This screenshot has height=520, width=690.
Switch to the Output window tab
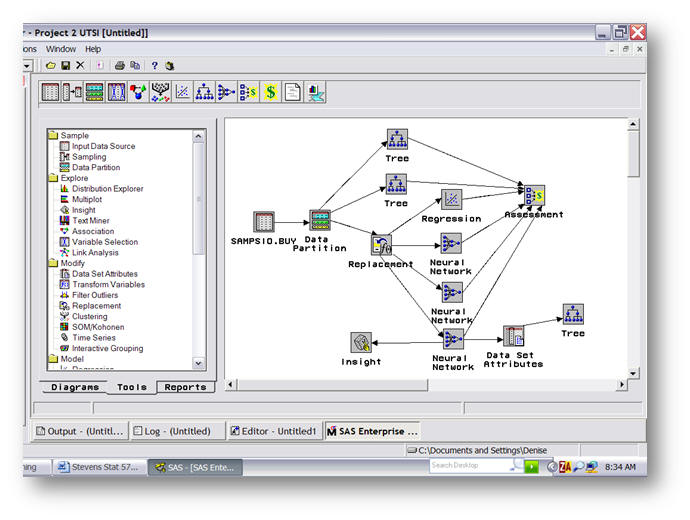tap(81, 431)
